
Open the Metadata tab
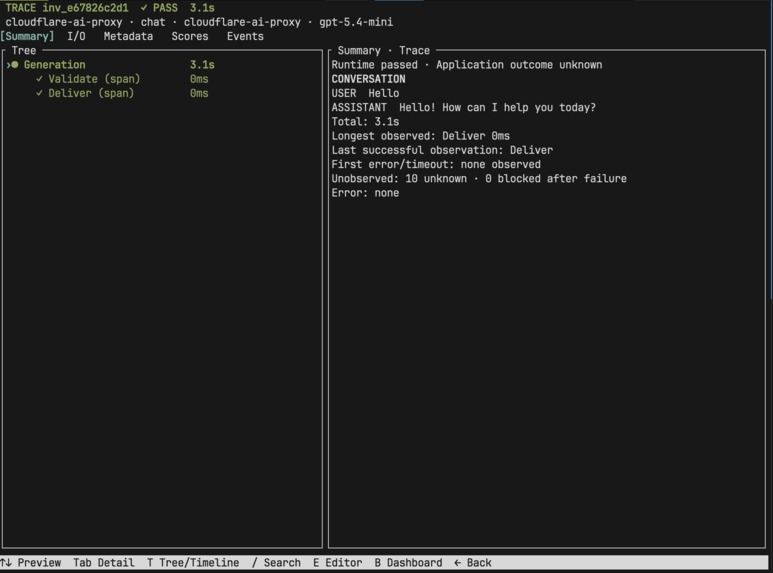[128, 36]
